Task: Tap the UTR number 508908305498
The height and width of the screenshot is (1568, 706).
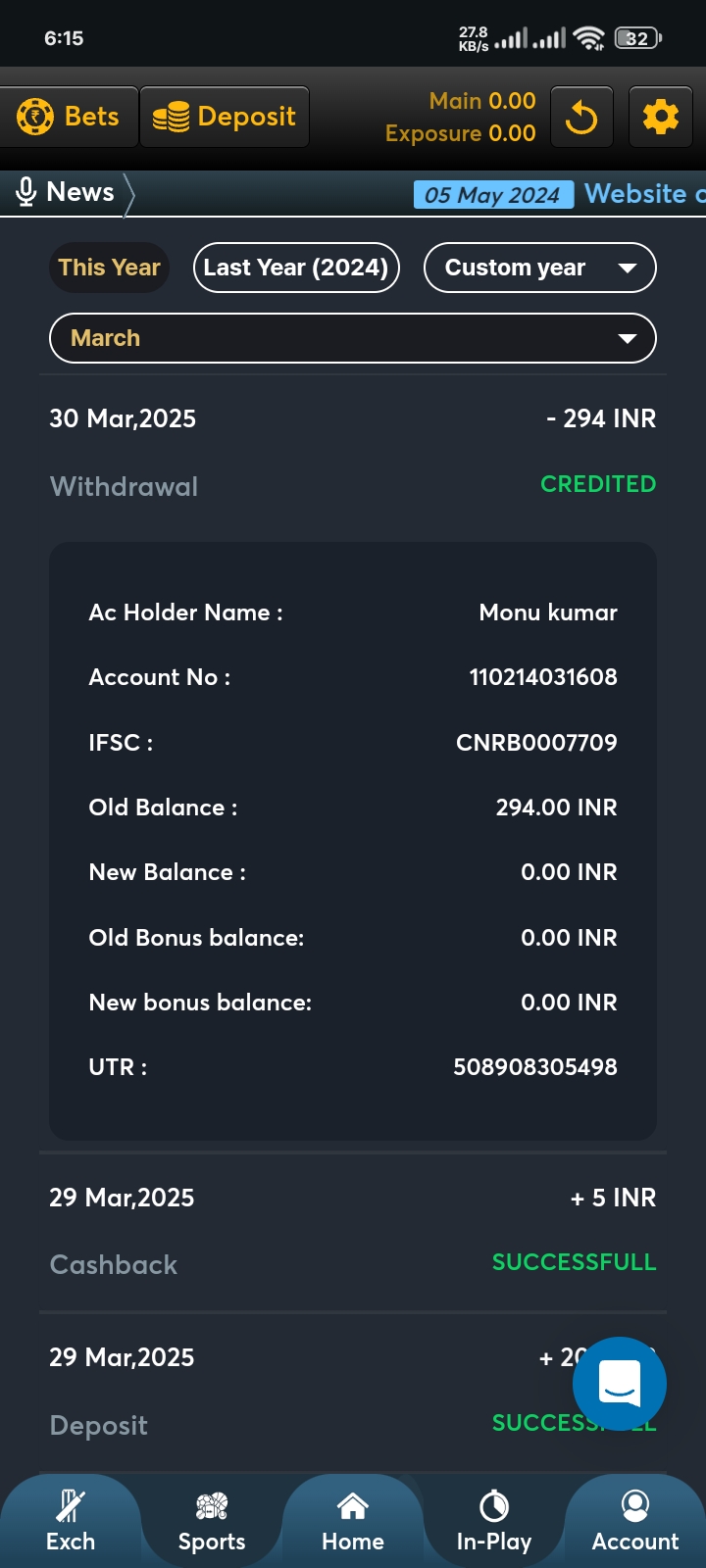Action: coord(534,1067)
